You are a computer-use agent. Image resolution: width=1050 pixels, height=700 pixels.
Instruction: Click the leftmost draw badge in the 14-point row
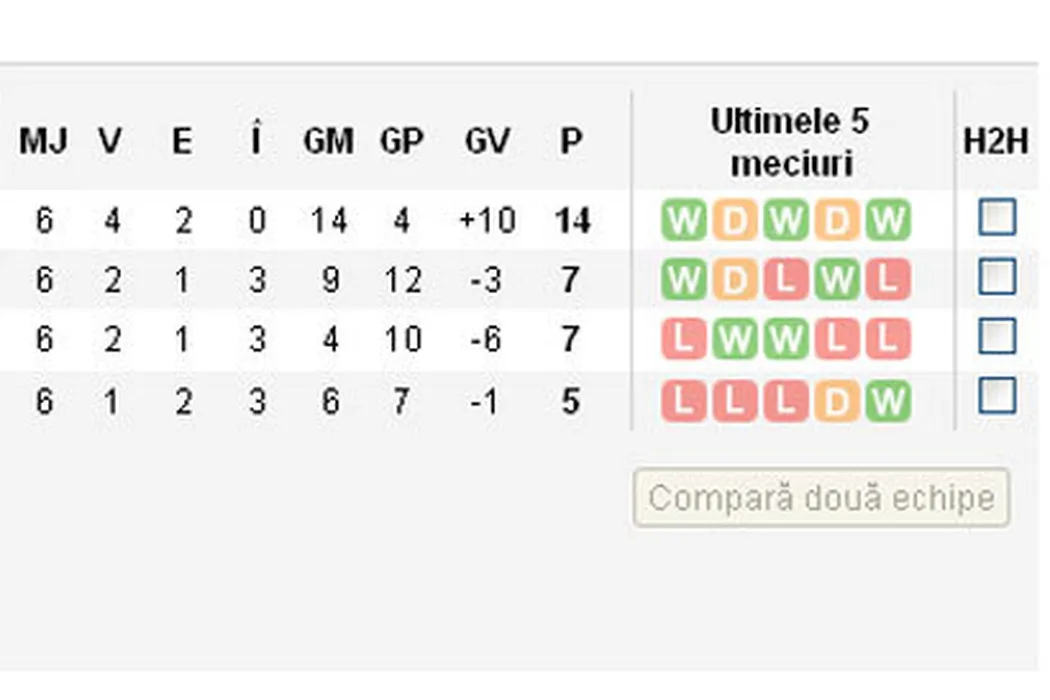tap(735, 221)
